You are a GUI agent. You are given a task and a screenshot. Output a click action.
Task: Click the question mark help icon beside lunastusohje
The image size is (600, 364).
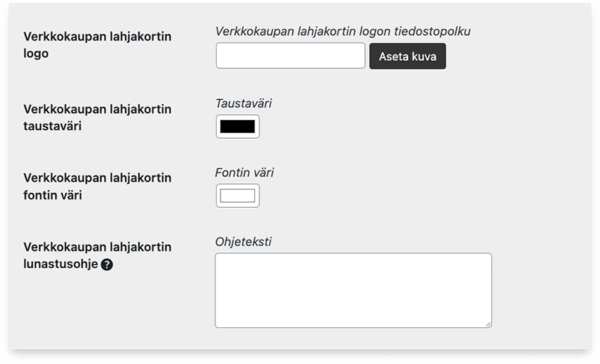tap(107, 264)
